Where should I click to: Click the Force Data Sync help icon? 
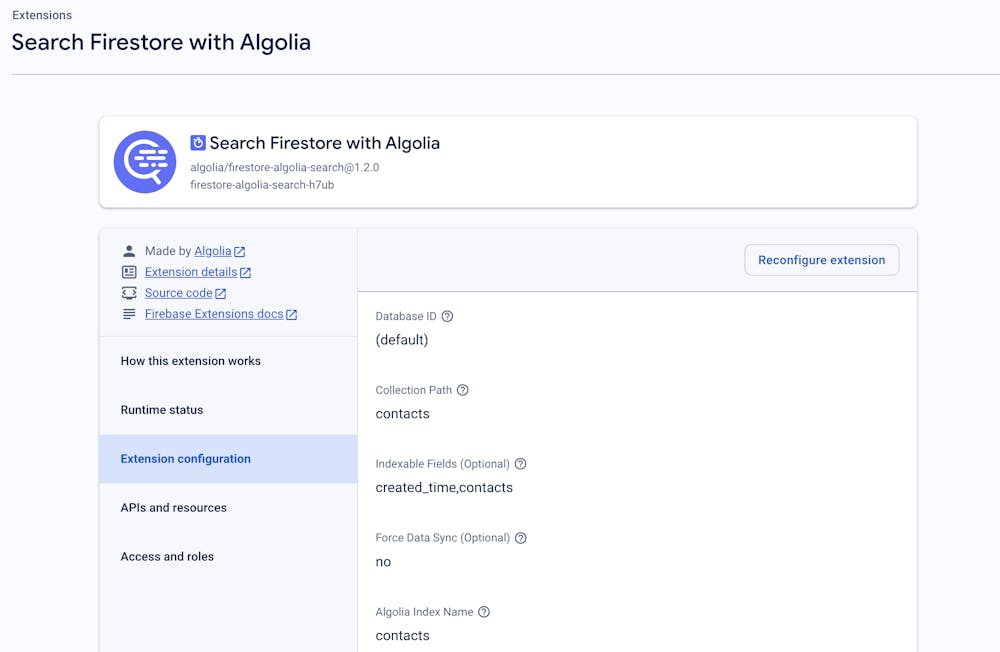click(x=520, y=537)
